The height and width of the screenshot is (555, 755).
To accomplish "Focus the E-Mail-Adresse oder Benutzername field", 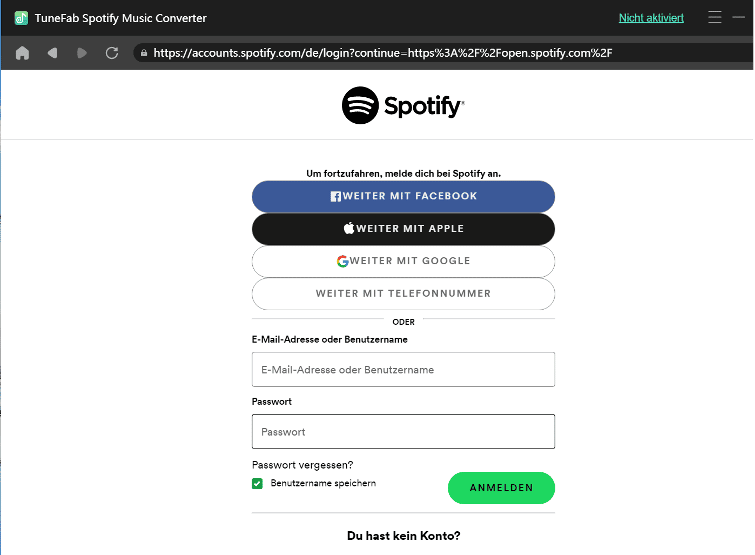I will [403, 370].
